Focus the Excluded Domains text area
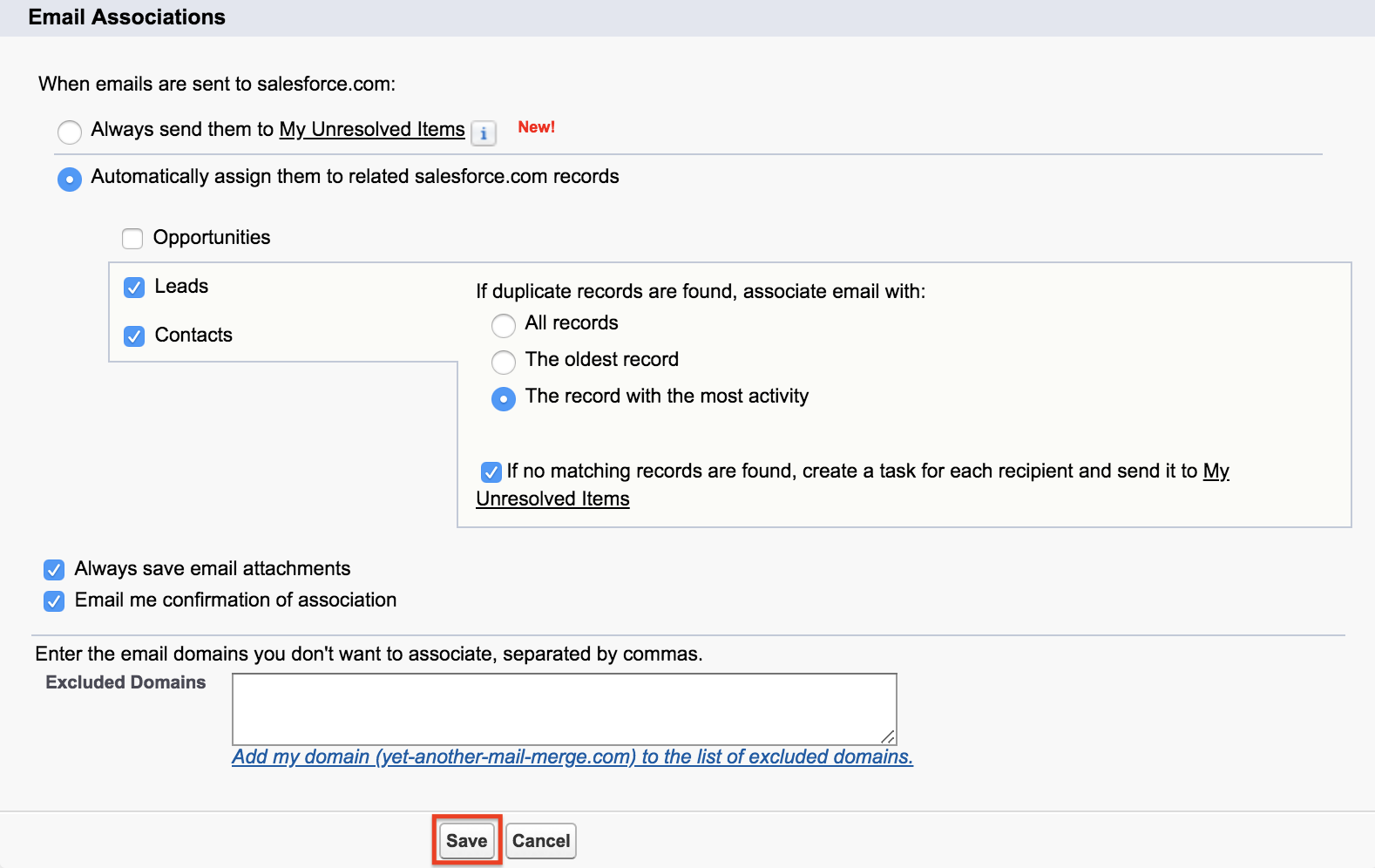Screen dimensions: 1375x868 pos(565,709)
